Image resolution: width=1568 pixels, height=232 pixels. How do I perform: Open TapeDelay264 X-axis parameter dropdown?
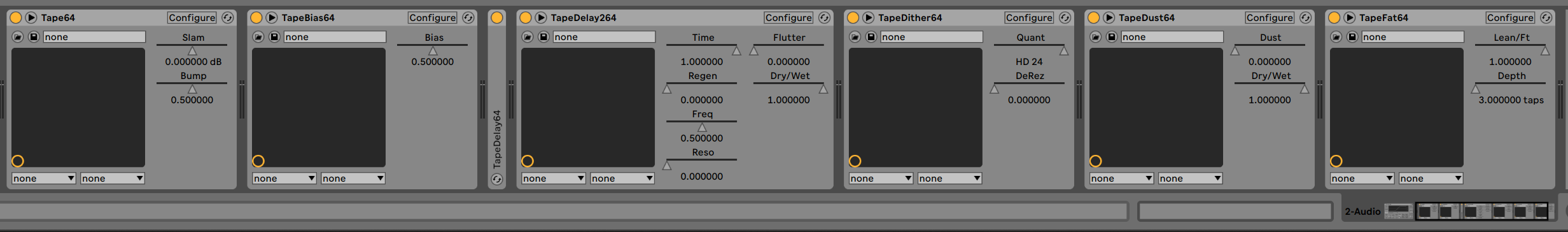point(554,178)
